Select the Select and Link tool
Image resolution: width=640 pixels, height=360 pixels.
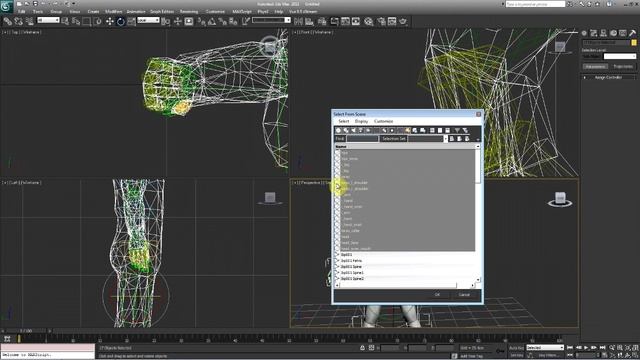[7, 21]
